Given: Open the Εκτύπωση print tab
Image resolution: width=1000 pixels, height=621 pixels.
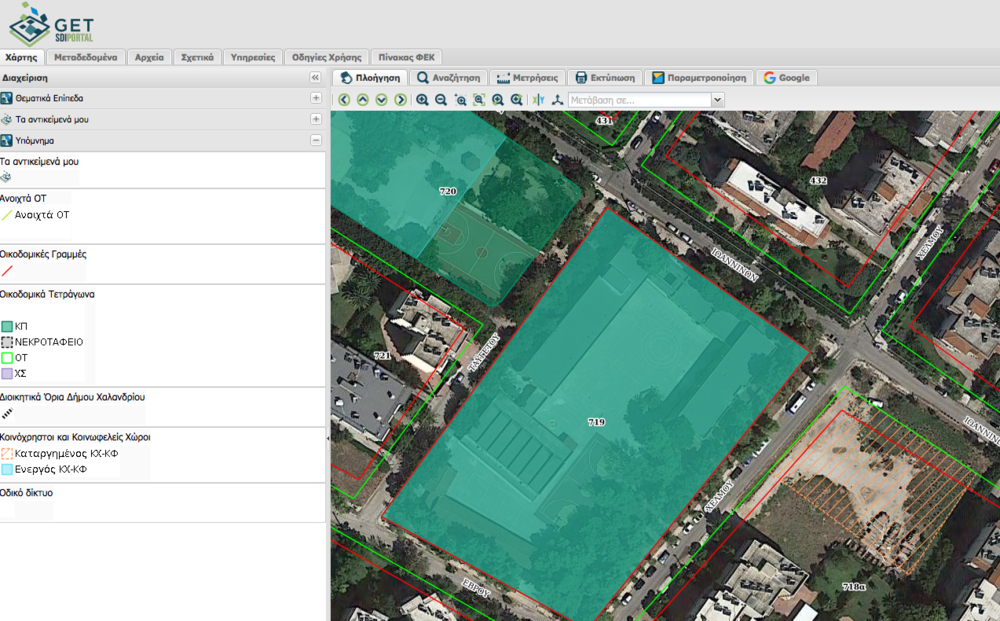Looking at the screenshot, I should coord(604,77).
